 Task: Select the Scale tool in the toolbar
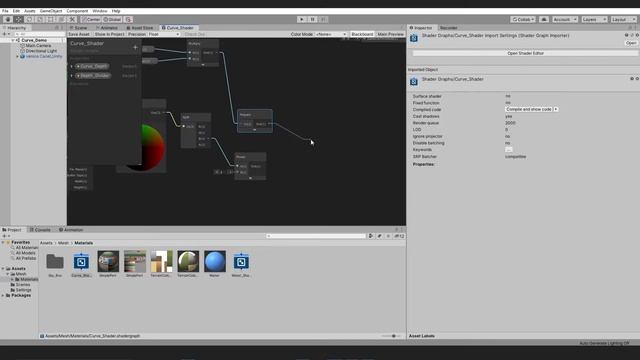coord(40,19)
